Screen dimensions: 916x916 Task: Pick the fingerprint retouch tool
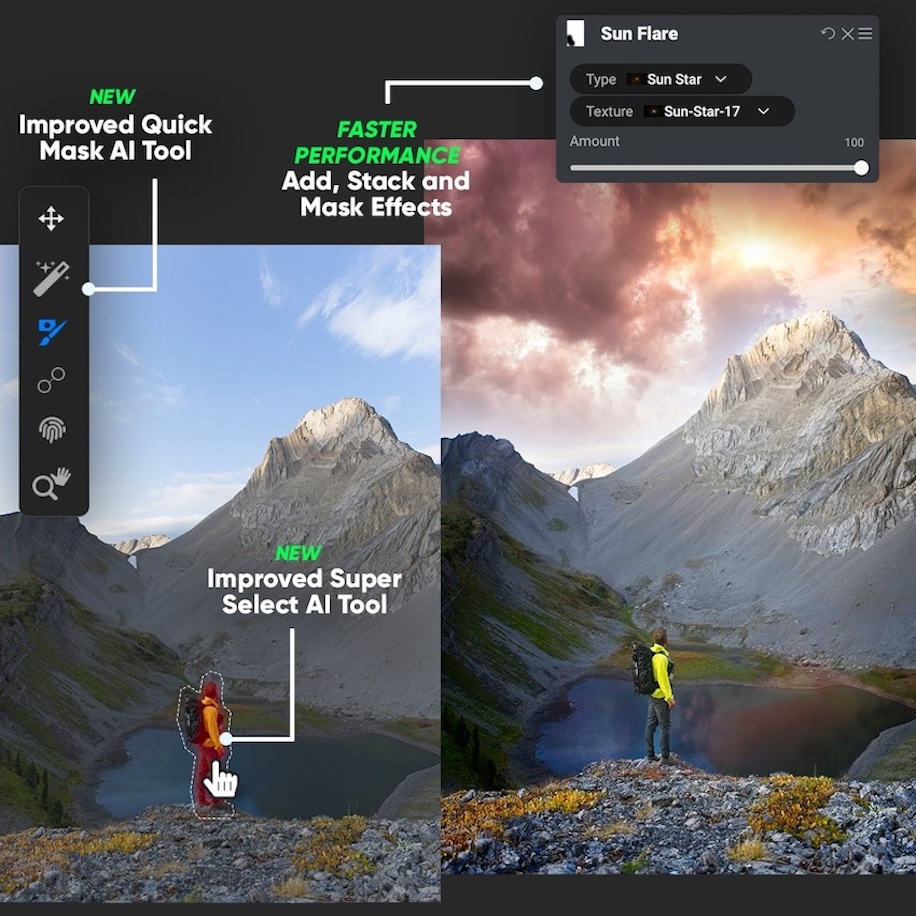click(x=51, y=430)
